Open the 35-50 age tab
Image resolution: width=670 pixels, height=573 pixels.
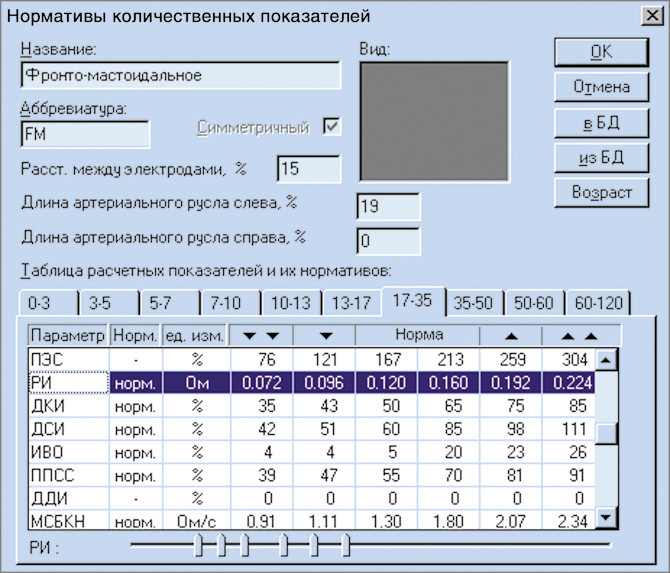[471, 303]
